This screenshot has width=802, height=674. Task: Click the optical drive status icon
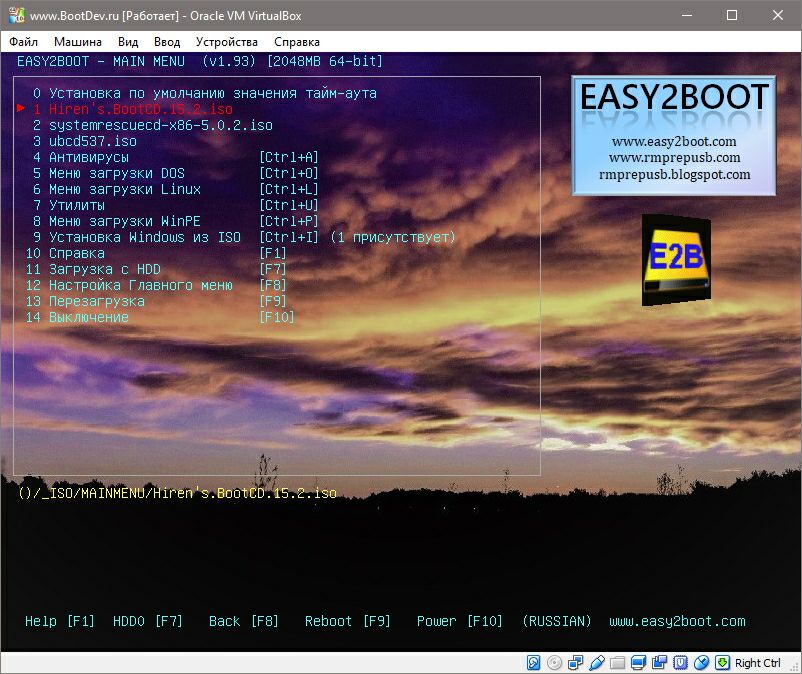554,663
